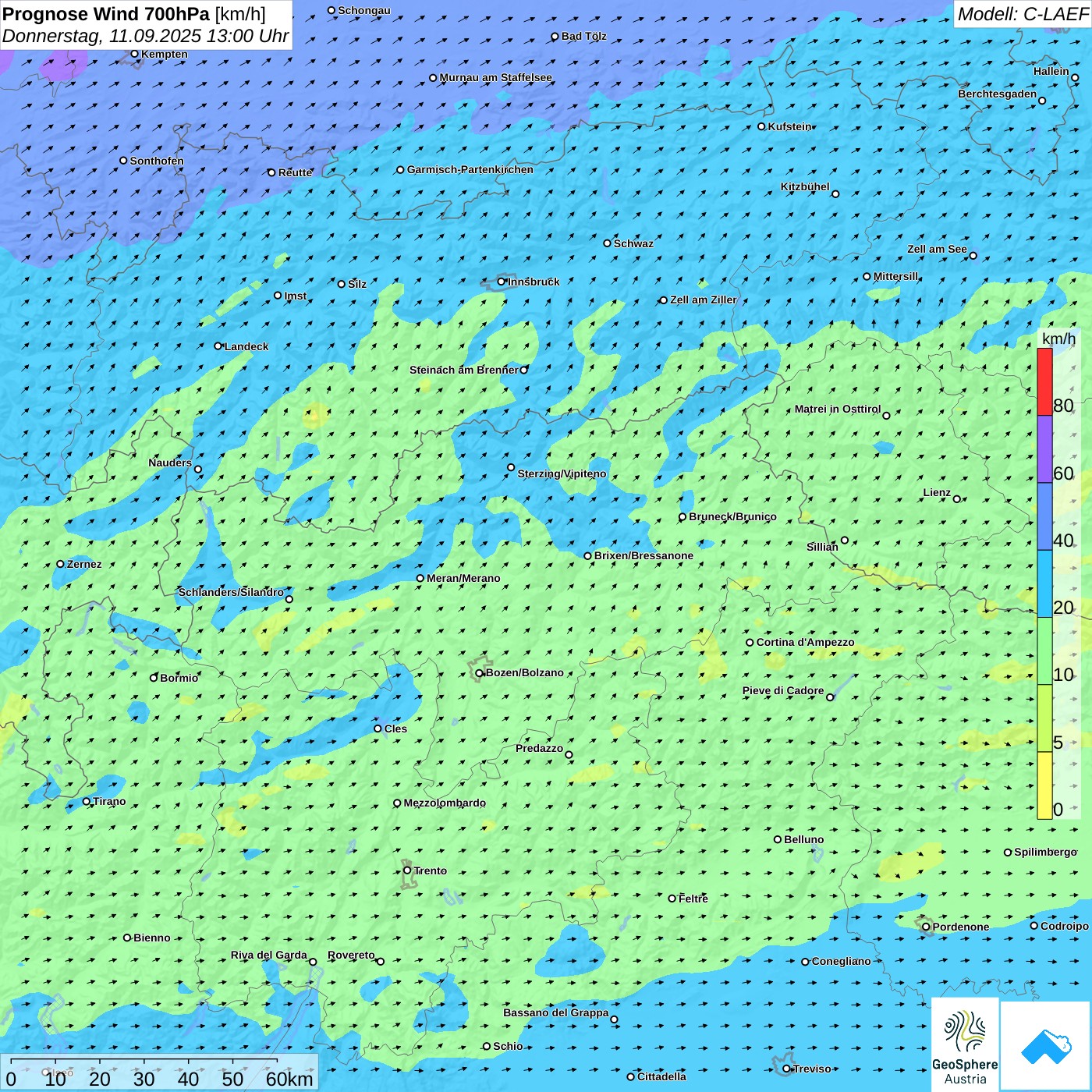Click the Trento location marker
The height and width of the screenshot is (1092, 1092).
(407, 870)
